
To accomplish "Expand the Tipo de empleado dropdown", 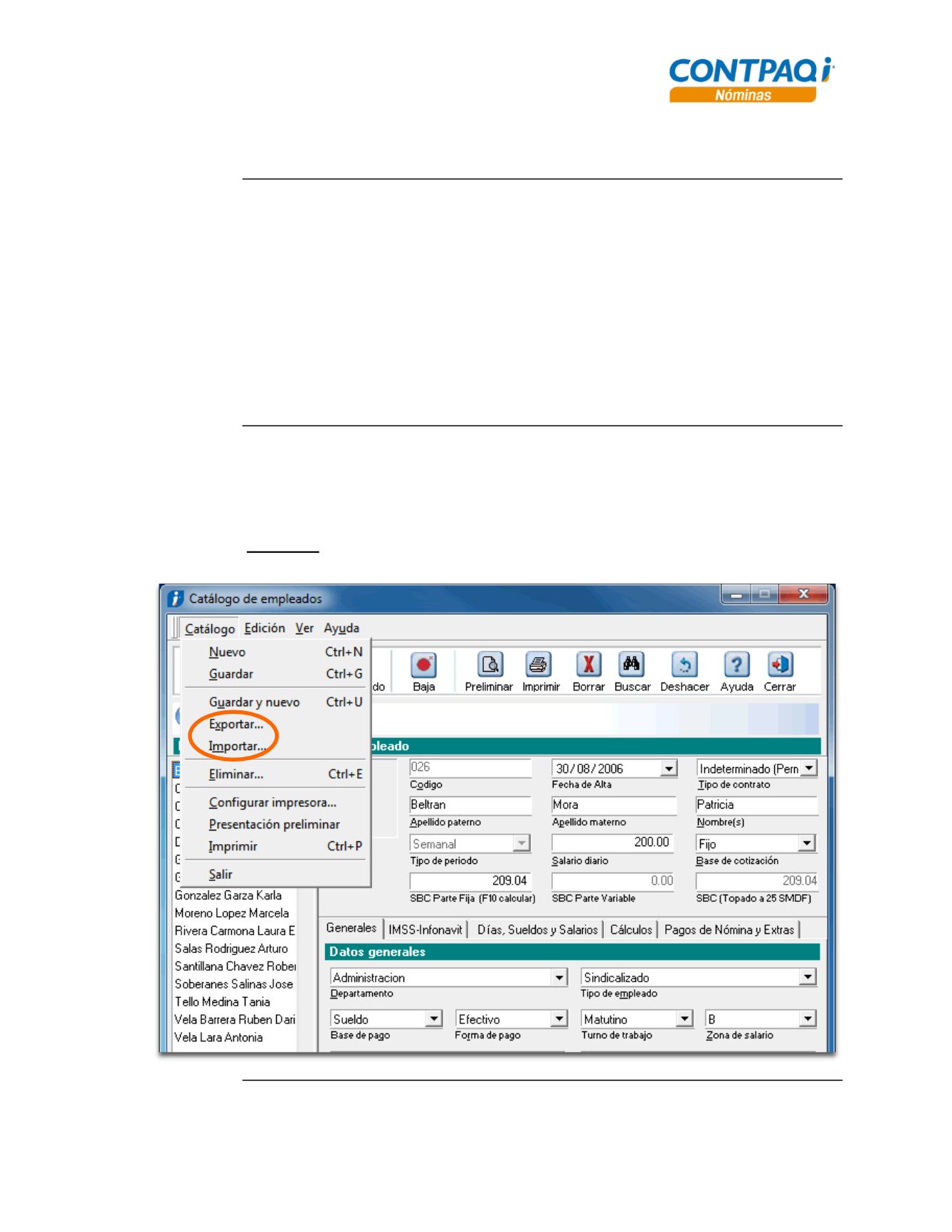I will [x=808, y=978].
